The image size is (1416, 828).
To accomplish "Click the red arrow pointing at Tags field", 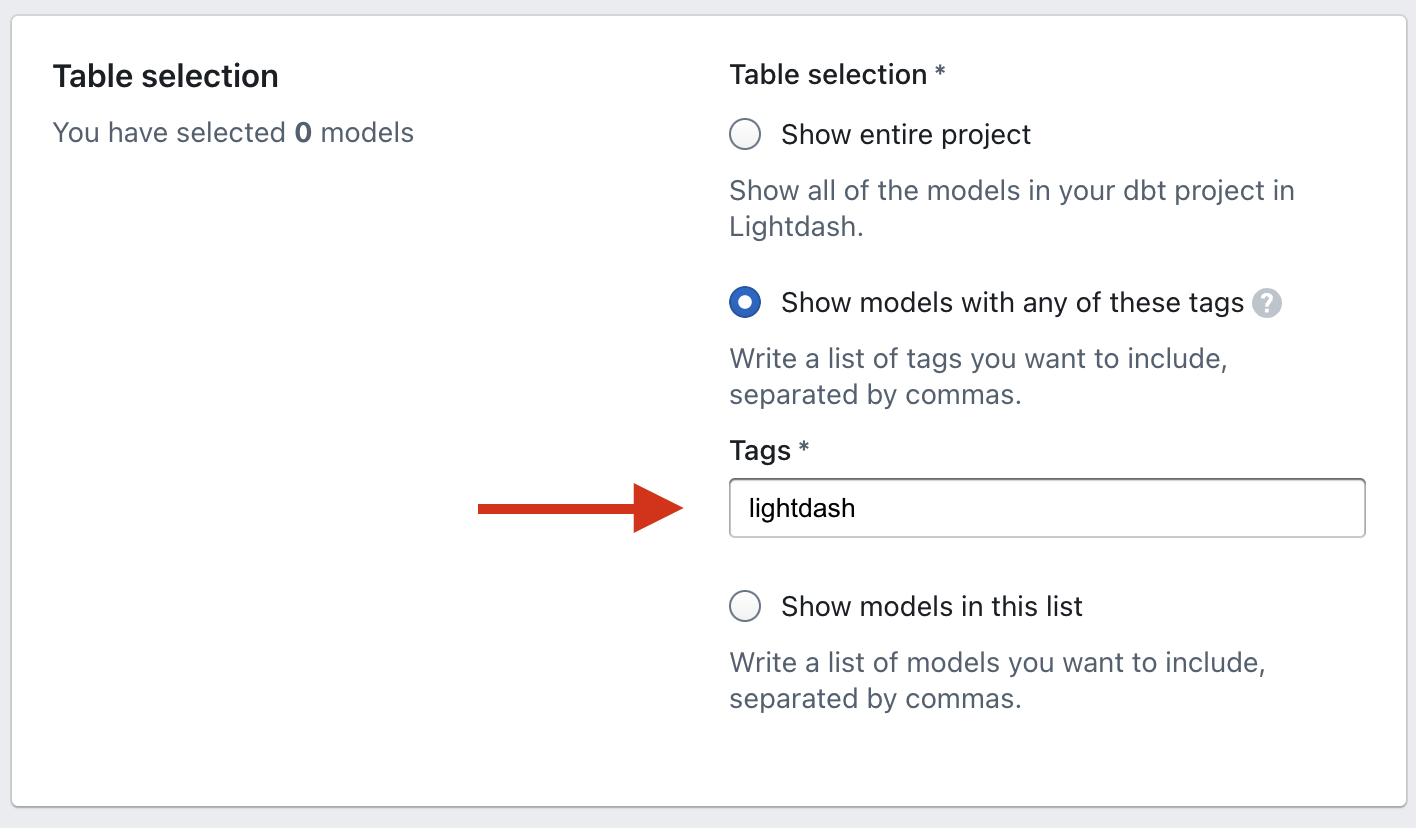I will pos(580,509).
